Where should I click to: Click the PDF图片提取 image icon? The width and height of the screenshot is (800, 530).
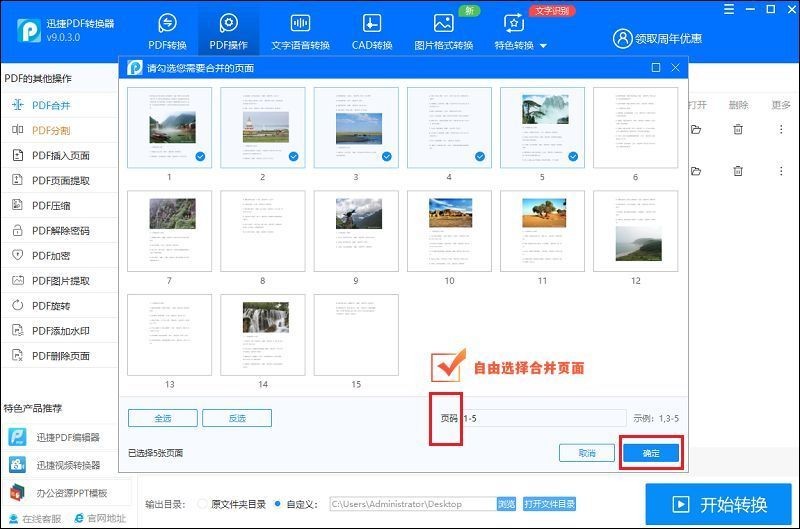click(17, 280)
